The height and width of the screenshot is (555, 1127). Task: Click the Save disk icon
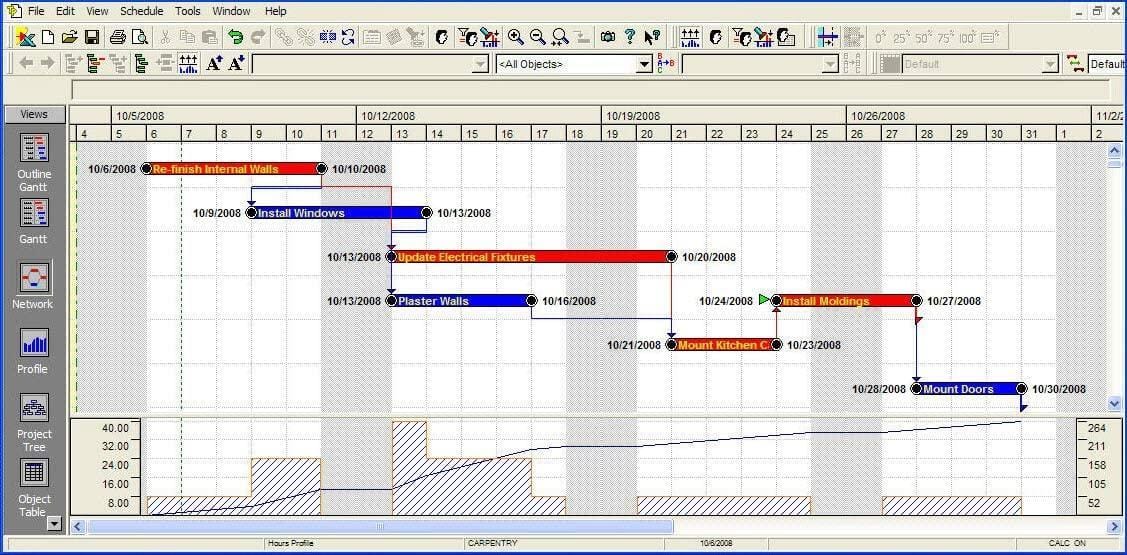91,37
